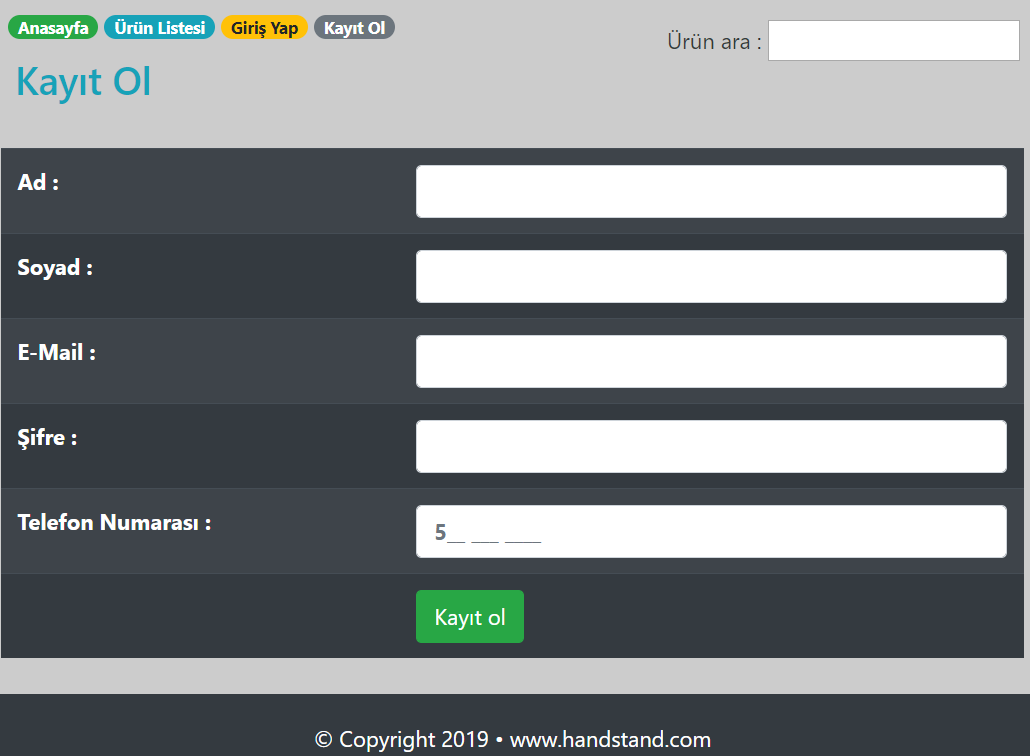
Task: Click the Telefon Numarası phone field
Action: click(711, 531)
